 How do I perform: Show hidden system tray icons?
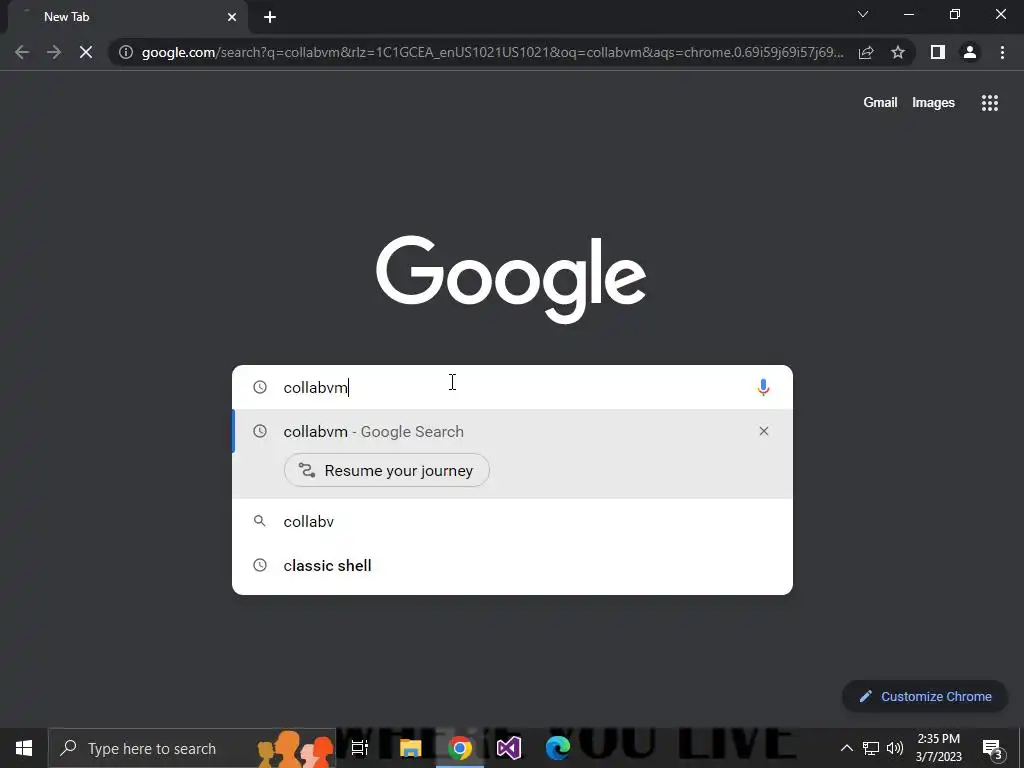click(846, 748)
